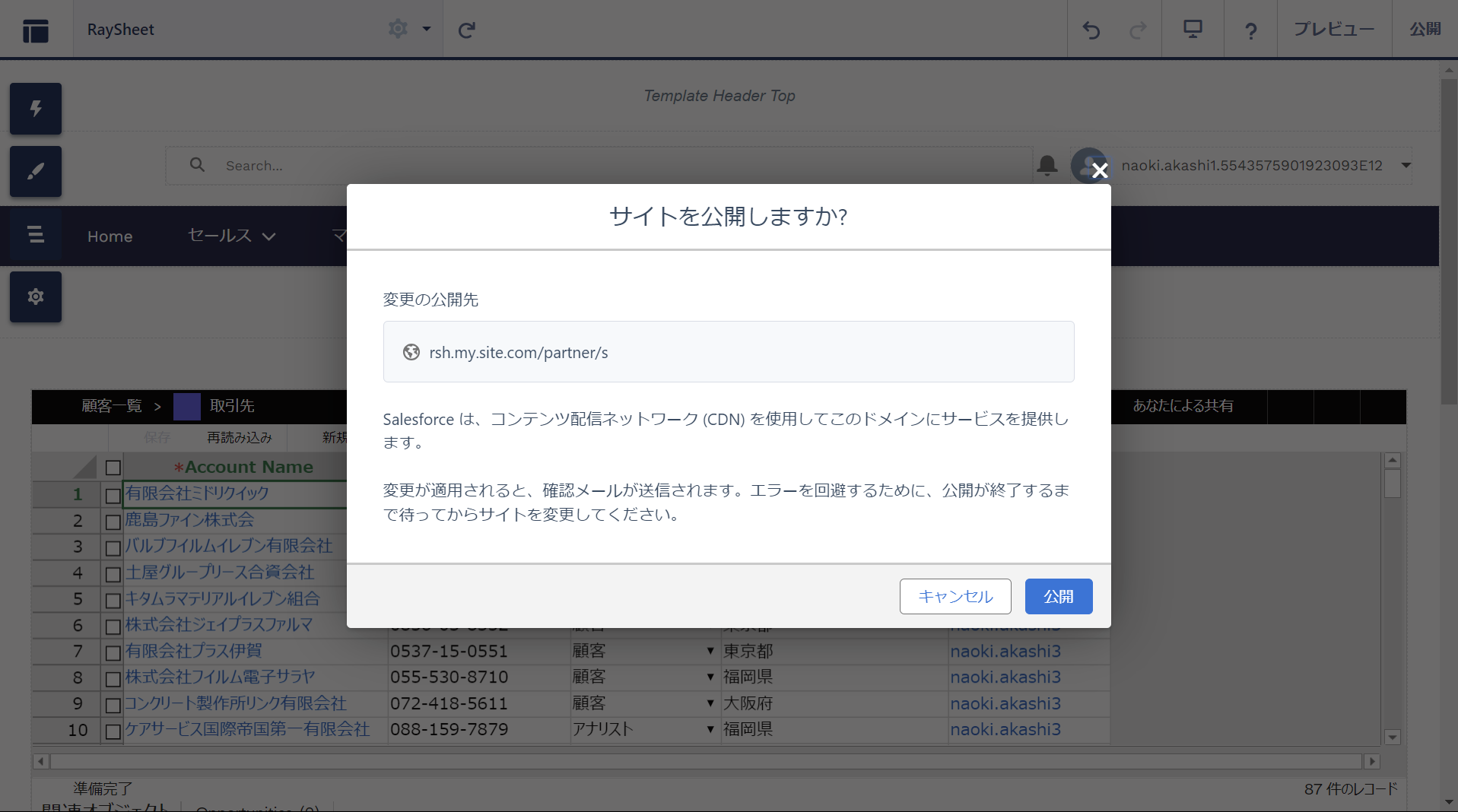The width and height of the screenshot is (1458, 812).
Task: Expand row 10 アナリスト dropdown
Action: [x=710, y=729]
